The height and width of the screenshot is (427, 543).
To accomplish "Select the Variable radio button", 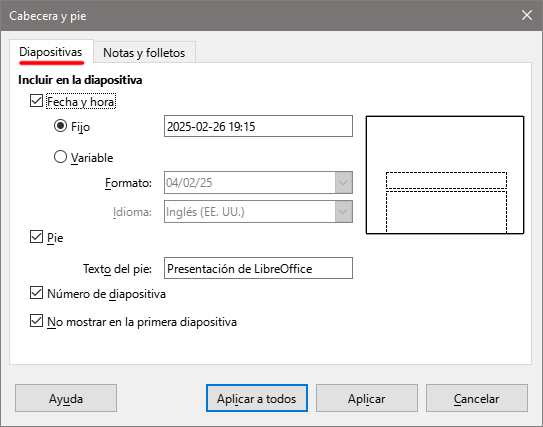I will [x=60, y=157].
